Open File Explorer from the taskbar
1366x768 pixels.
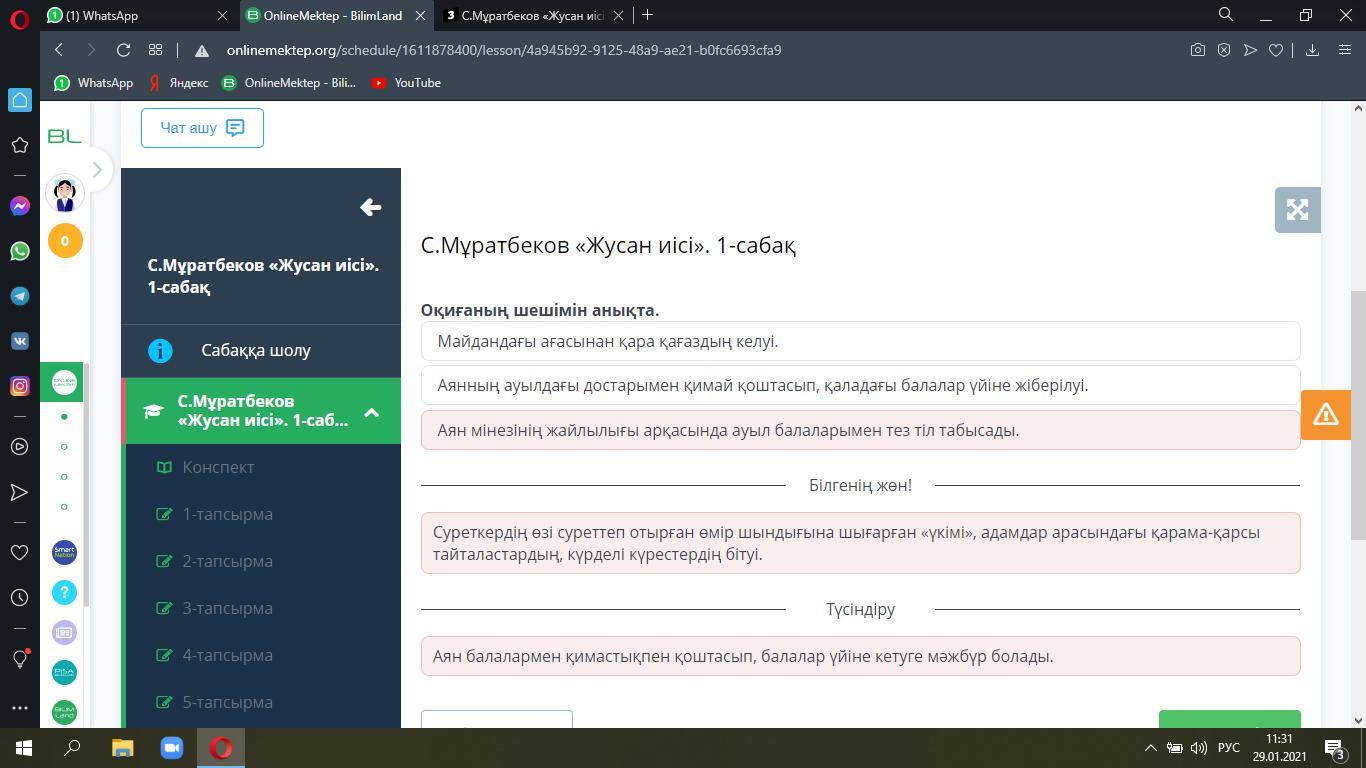(x=122, y=748)
